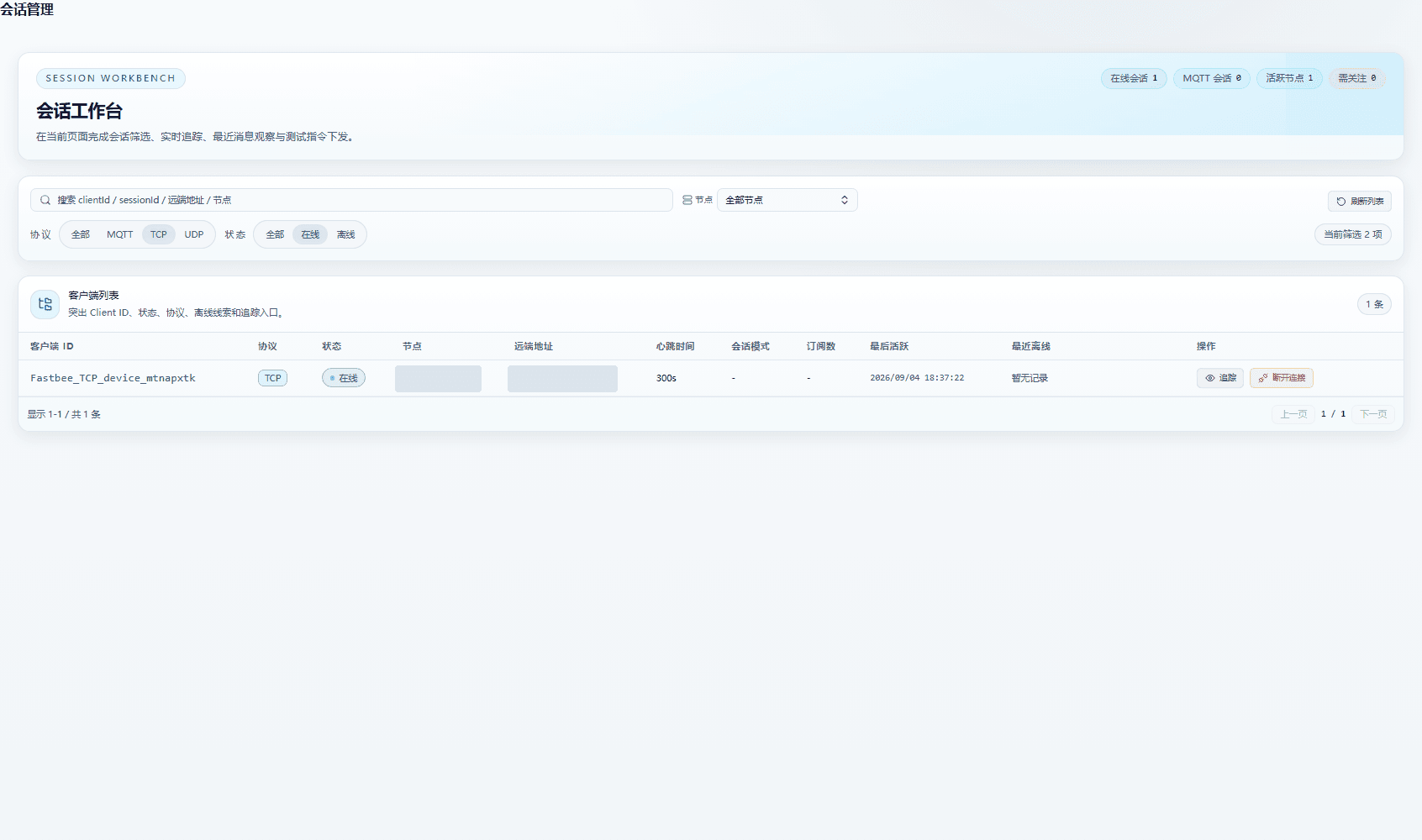This screenshot has width=1422, height=840.
Task: Click Fastbee_TCP_device_mtnapxtk client ID
Action: [113, 378]
